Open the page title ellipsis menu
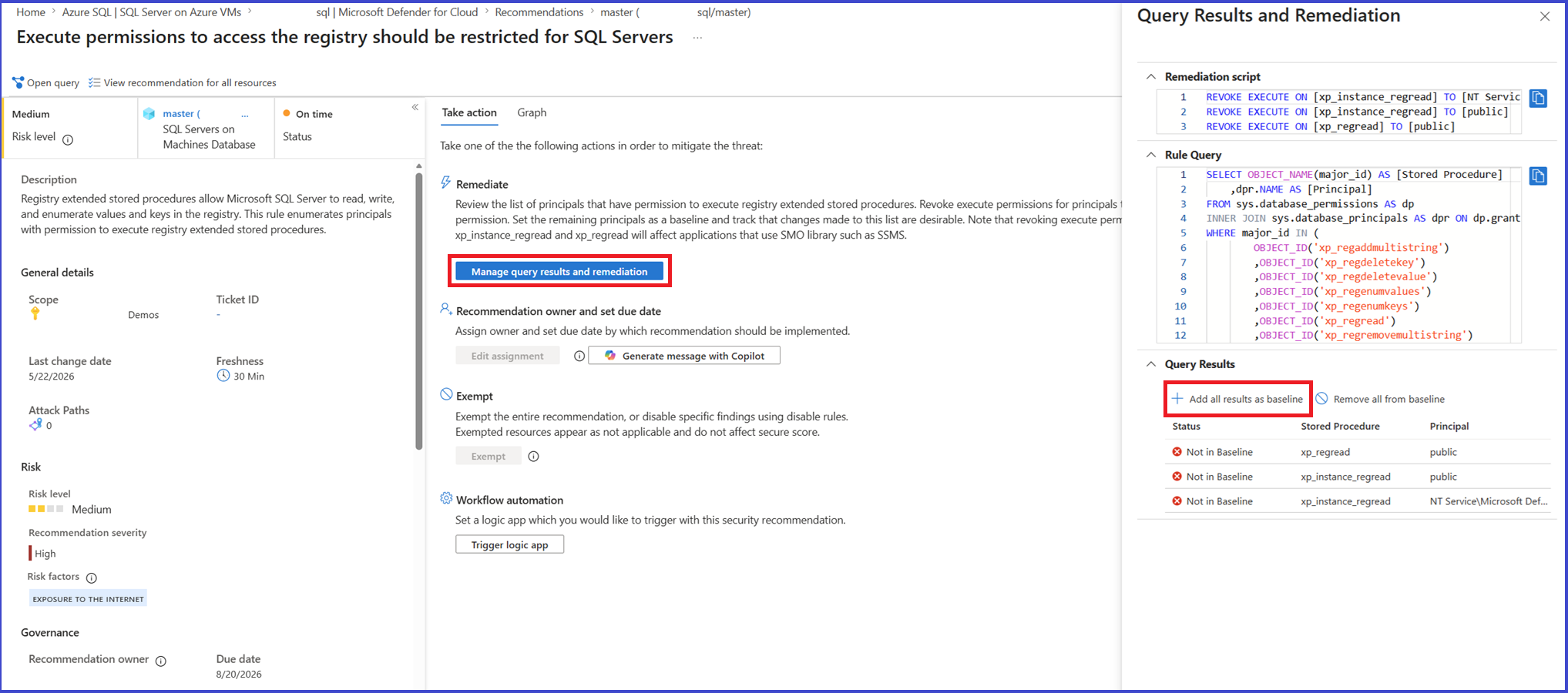The image size is (1568, 693). [x=697, y=38]
